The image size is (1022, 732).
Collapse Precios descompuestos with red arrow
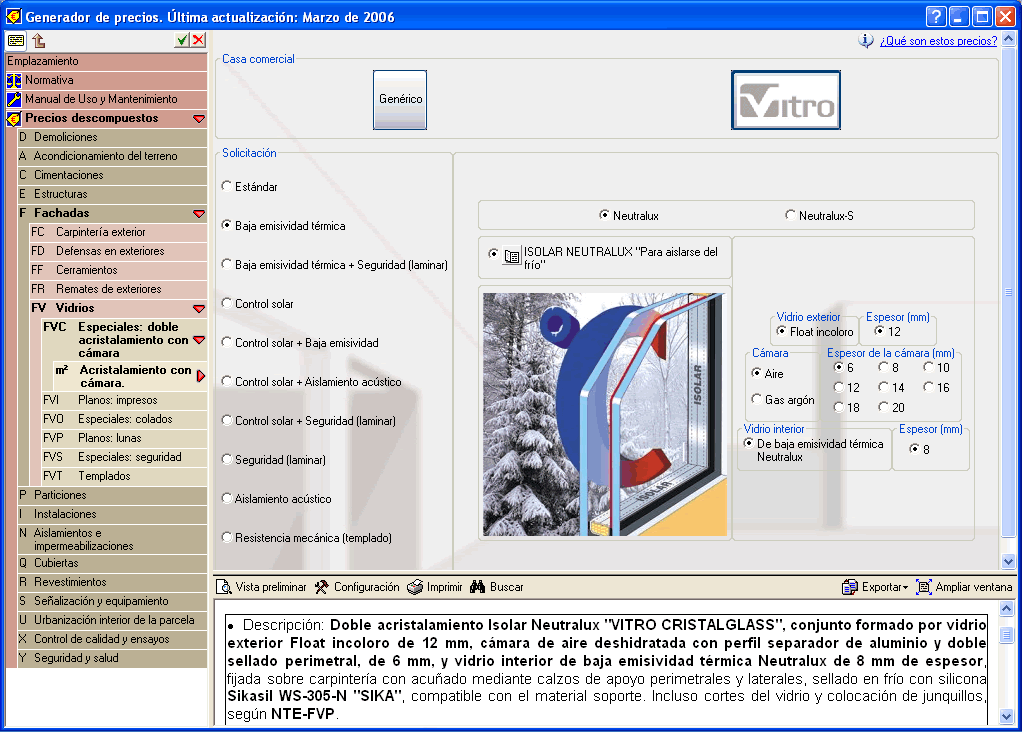pos(199,119)
